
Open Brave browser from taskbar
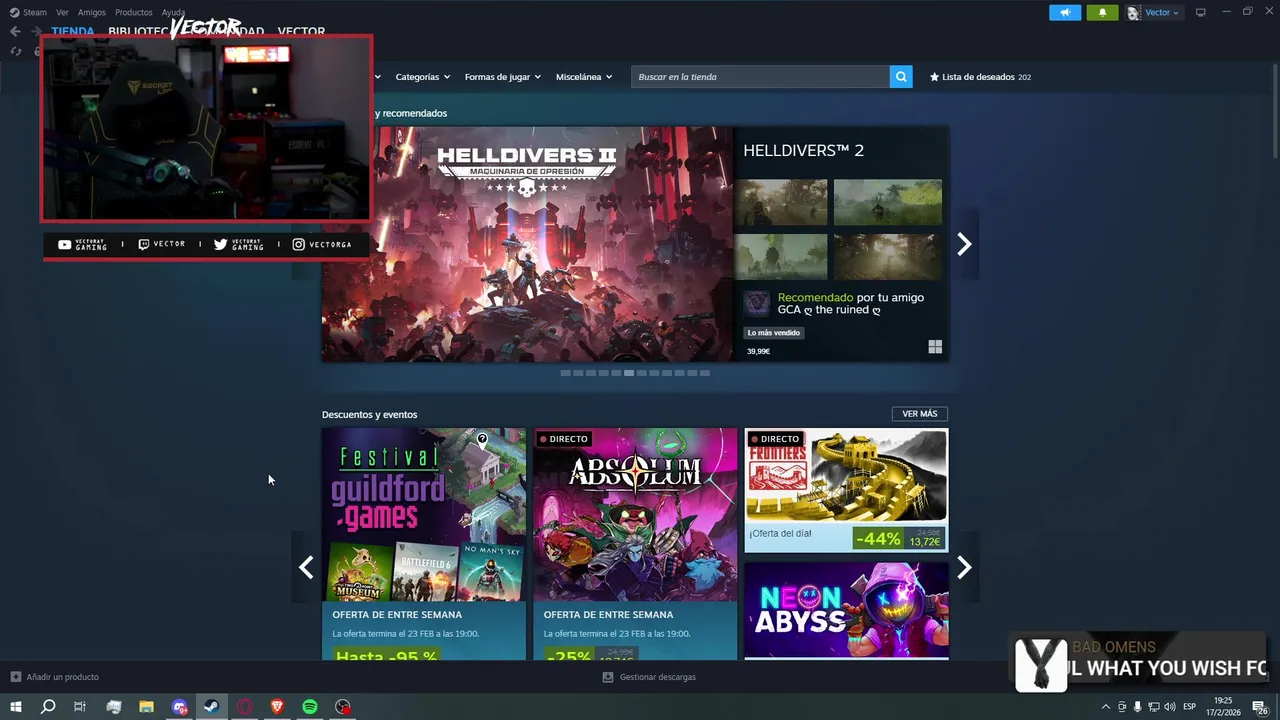point(277,707)
